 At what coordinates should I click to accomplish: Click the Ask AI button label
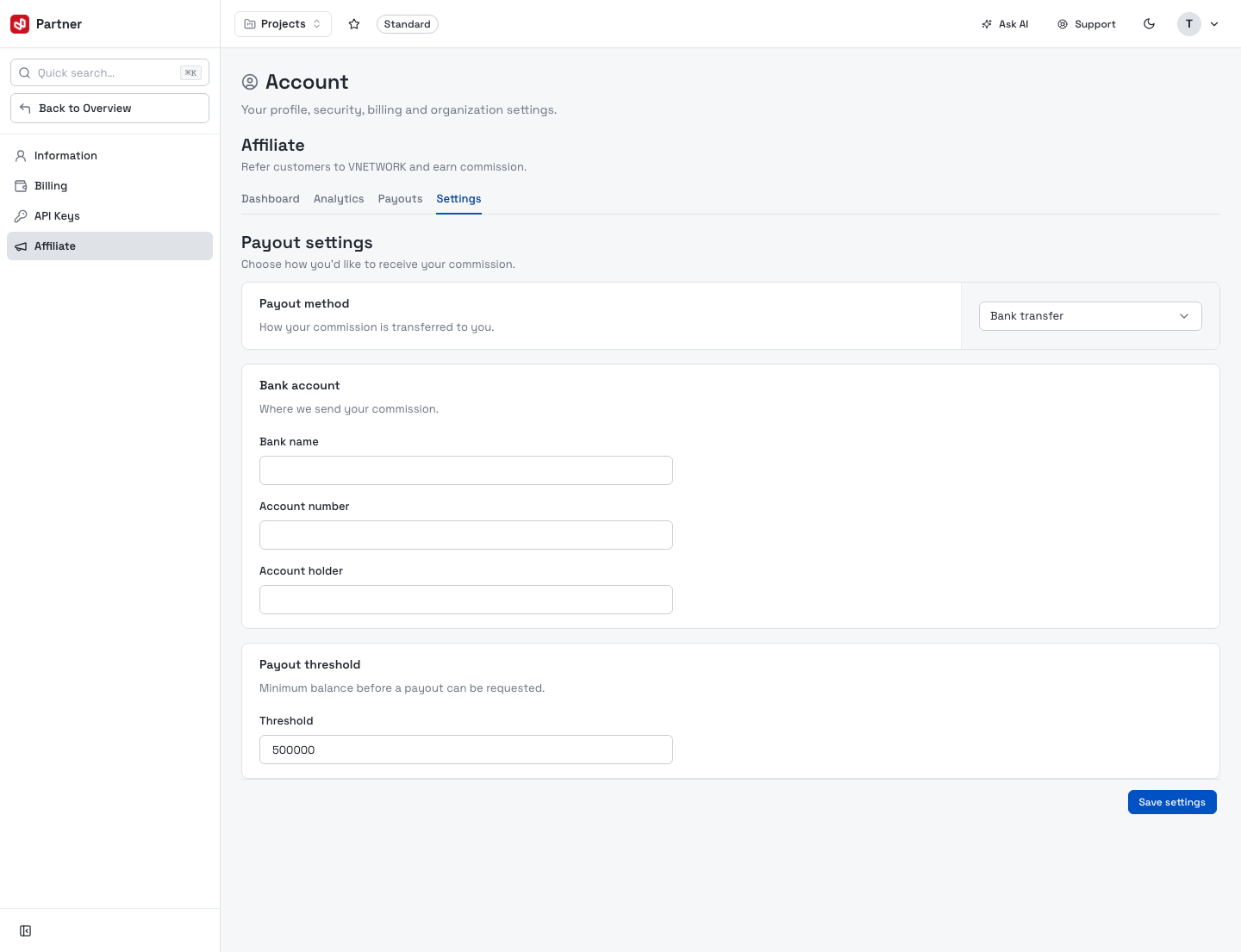coord(1013,24)
